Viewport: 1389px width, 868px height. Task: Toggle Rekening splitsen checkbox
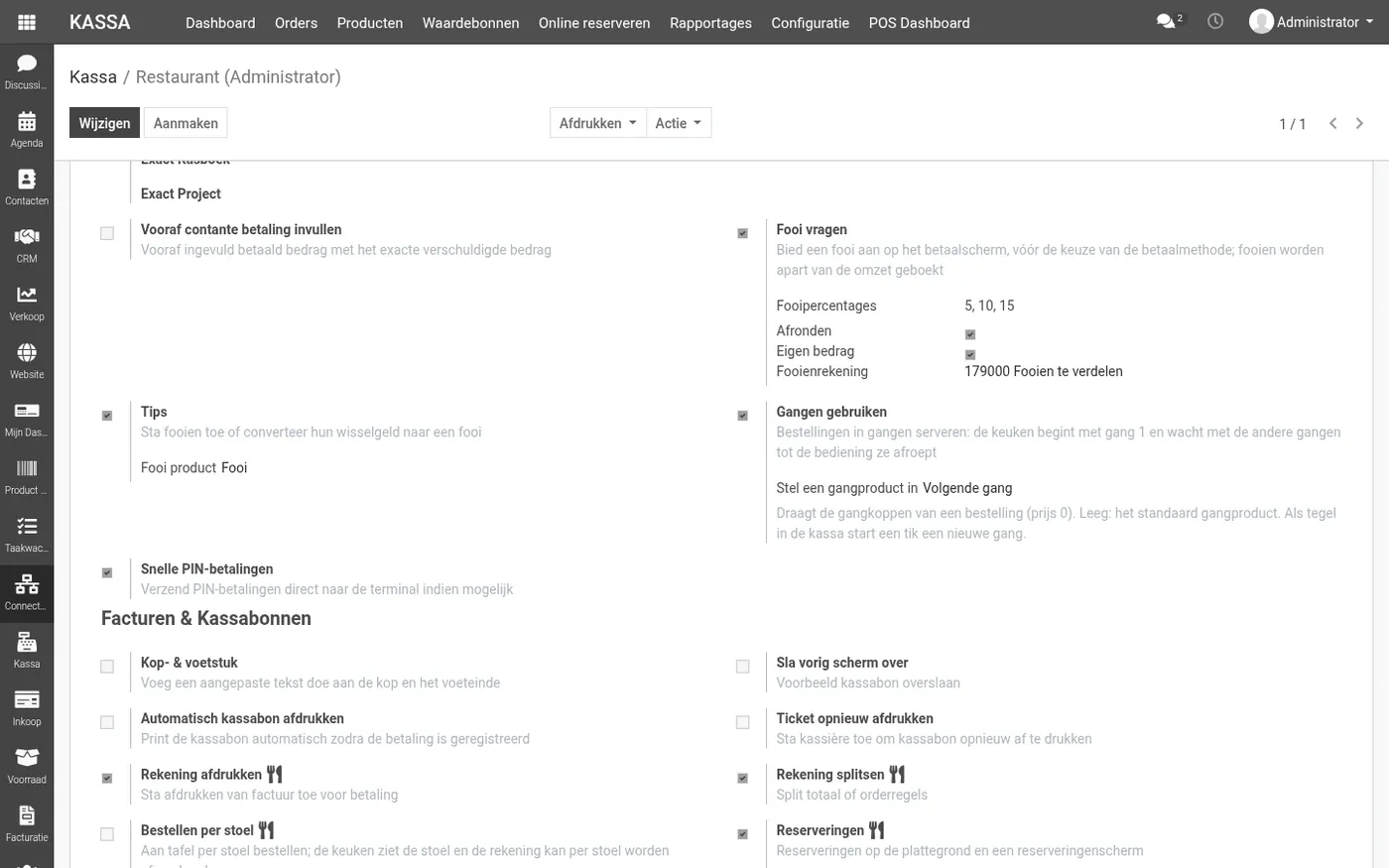(742, 778)
